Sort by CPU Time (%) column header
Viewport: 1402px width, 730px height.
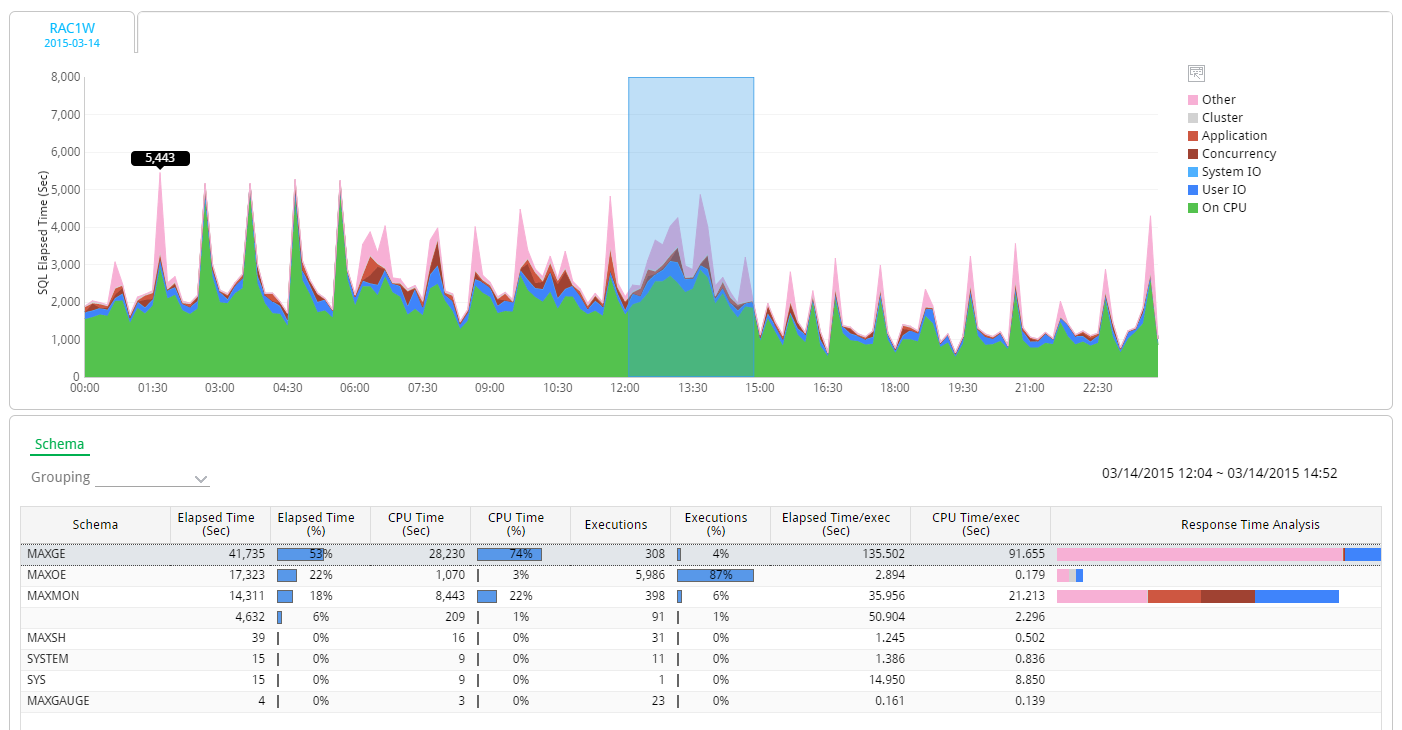pyautogui.click(x=521, y=525)
